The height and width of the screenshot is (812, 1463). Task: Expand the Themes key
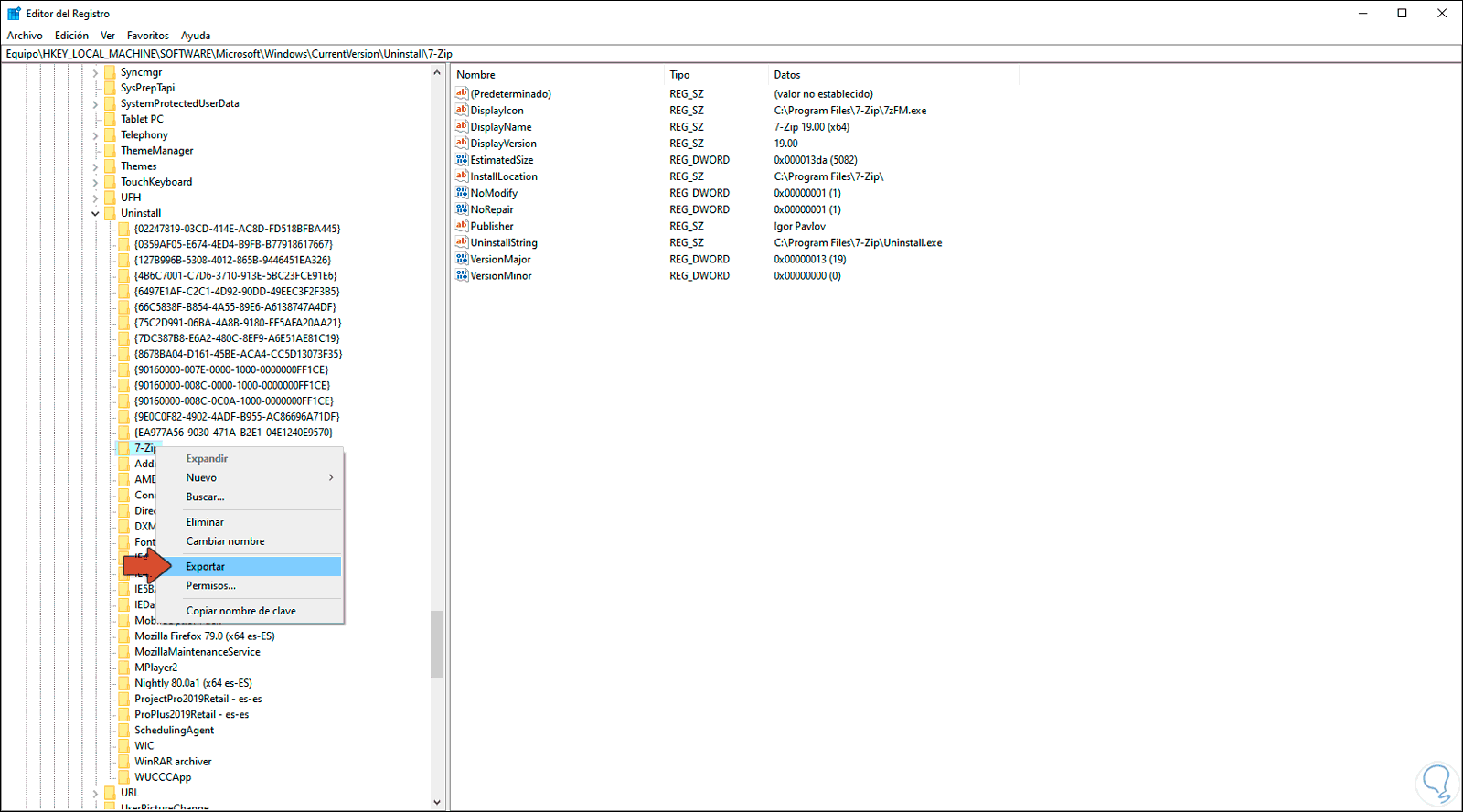coord(95,166)
